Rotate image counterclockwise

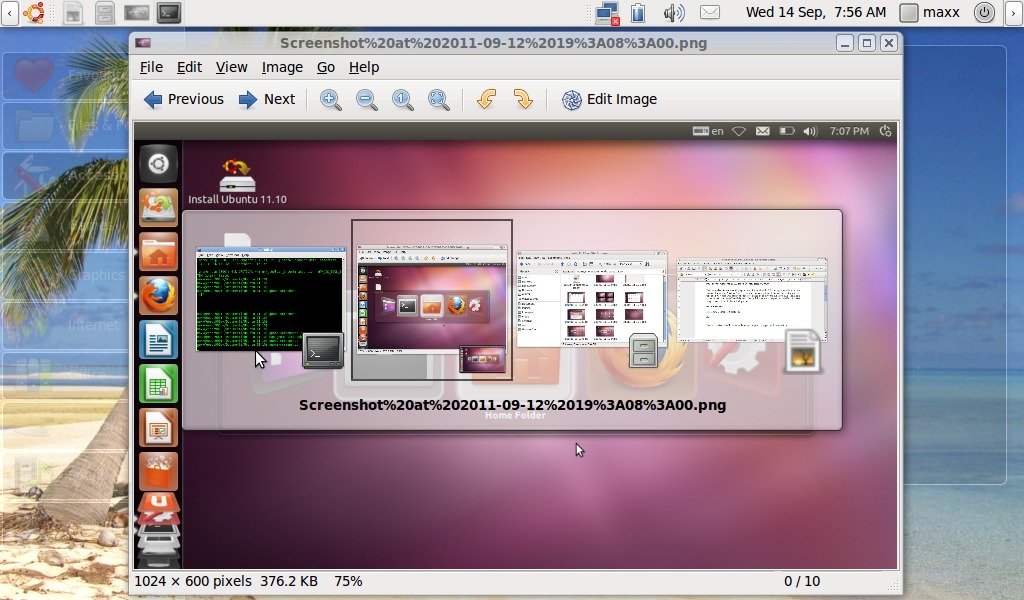coord(487,99)
